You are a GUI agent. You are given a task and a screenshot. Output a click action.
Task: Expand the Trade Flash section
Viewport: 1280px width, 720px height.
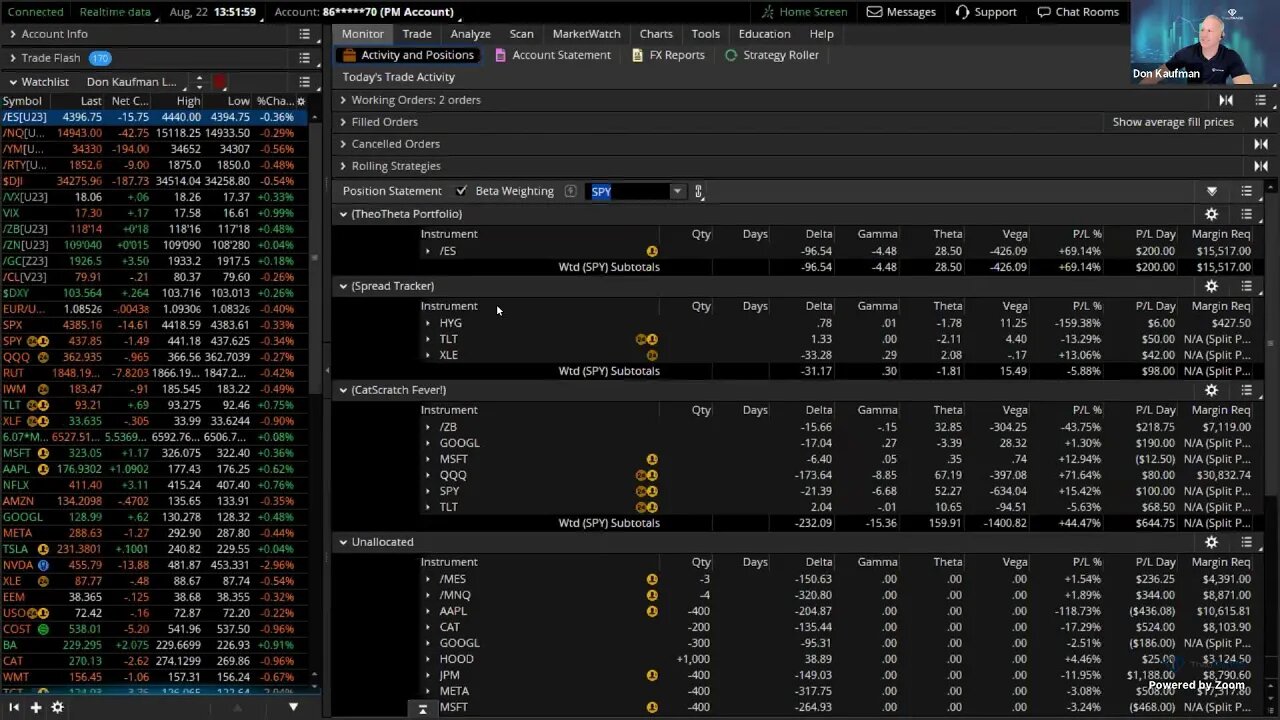[13, 58]
